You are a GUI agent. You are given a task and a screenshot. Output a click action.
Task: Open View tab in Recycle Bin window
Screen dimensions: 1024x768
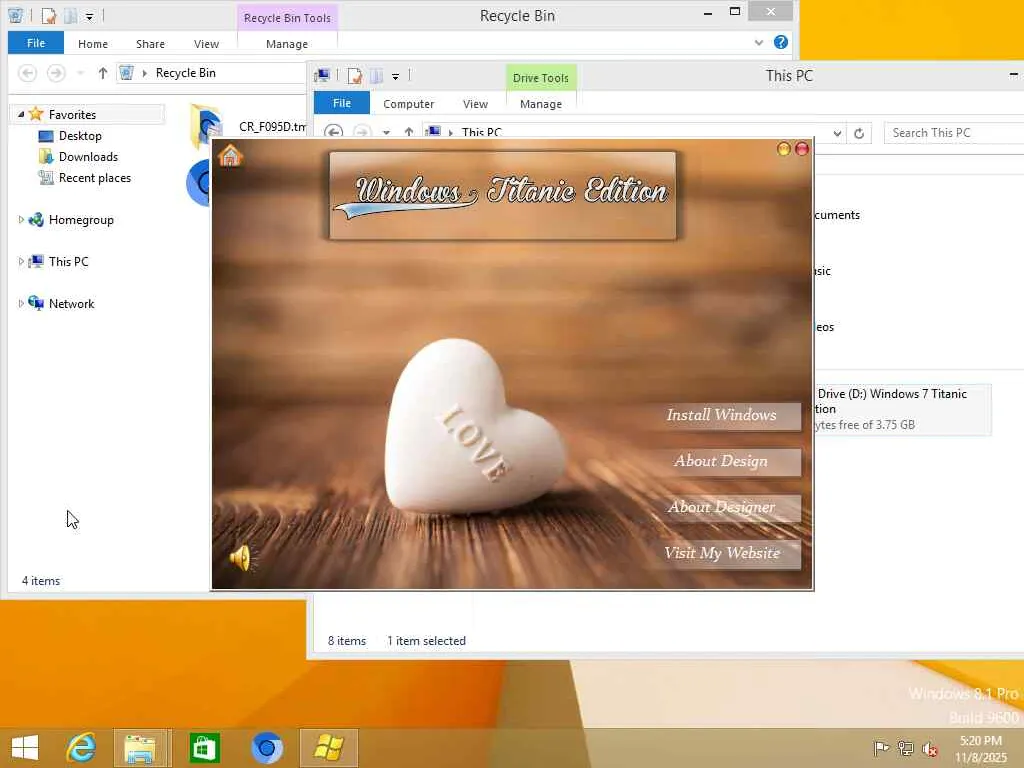[206, 44]
